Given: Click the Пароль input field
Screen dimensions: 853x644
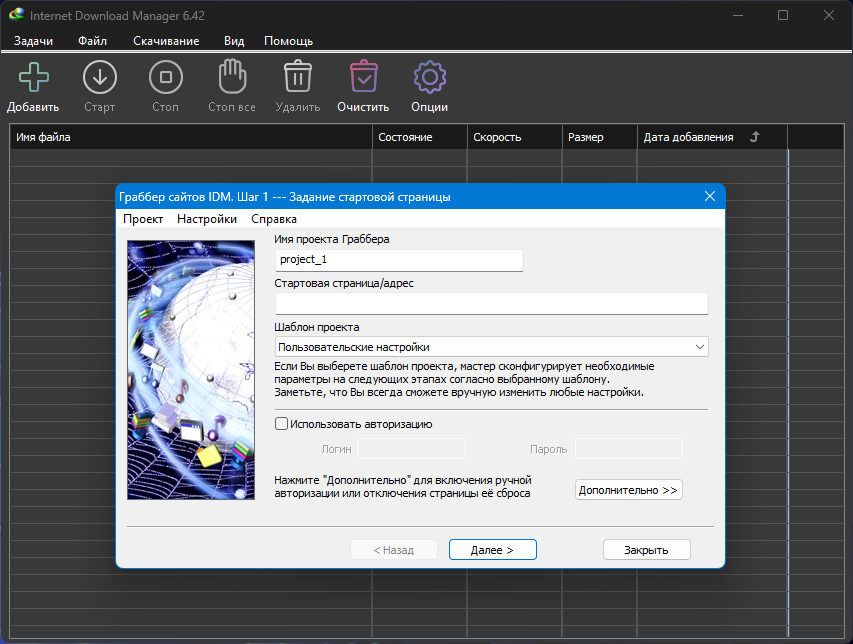Looking at the screenshot, I should (629, 449).
